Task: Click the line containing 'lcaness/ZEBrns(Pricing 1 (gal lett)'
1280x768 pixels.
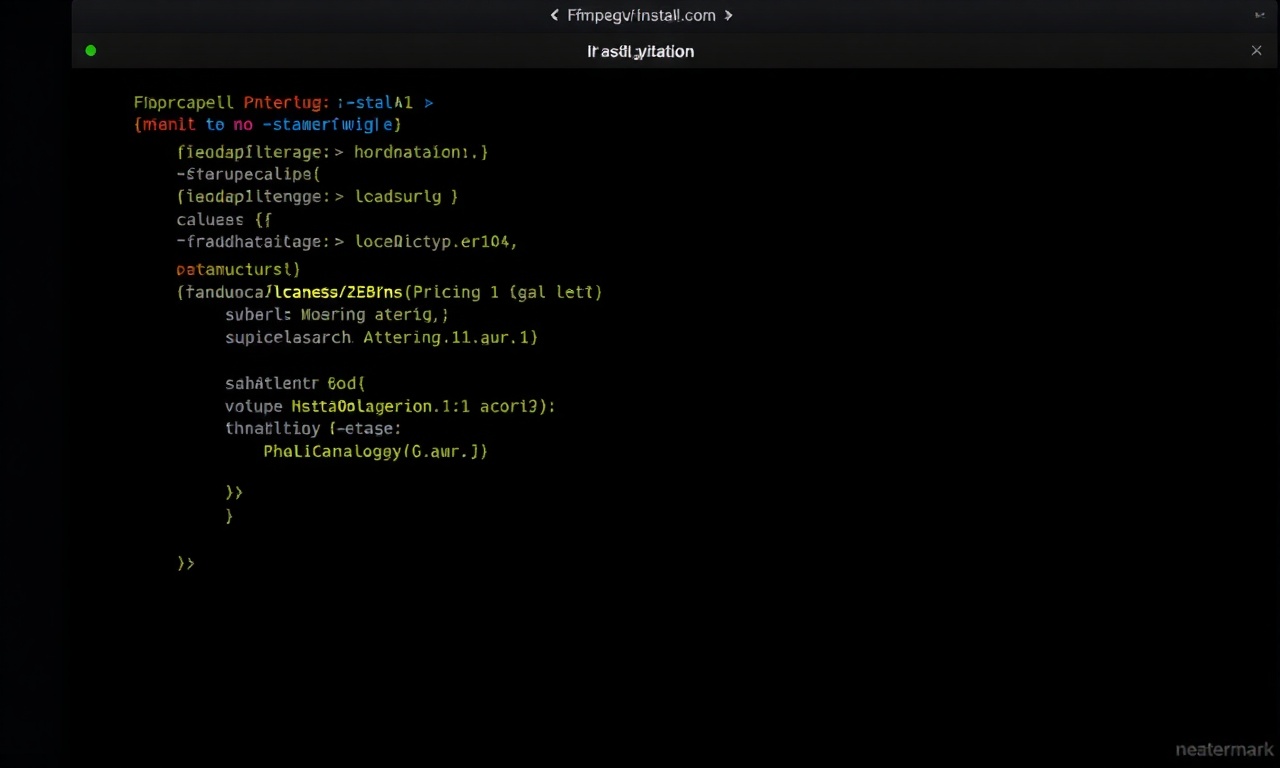Action: click(x=389, y=292)
